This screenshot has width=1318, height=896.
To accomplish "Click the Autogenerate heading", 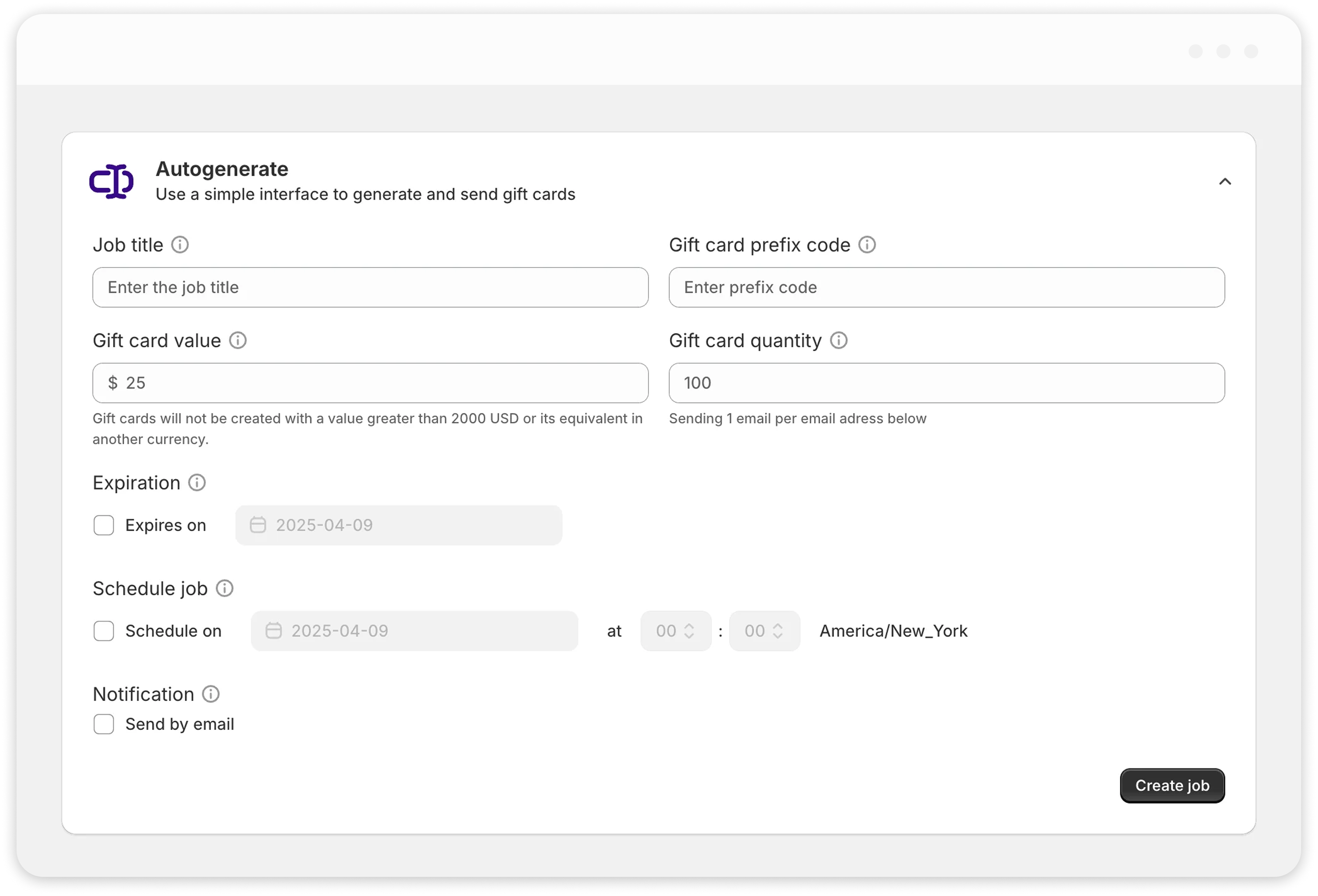I will [222, 169].
